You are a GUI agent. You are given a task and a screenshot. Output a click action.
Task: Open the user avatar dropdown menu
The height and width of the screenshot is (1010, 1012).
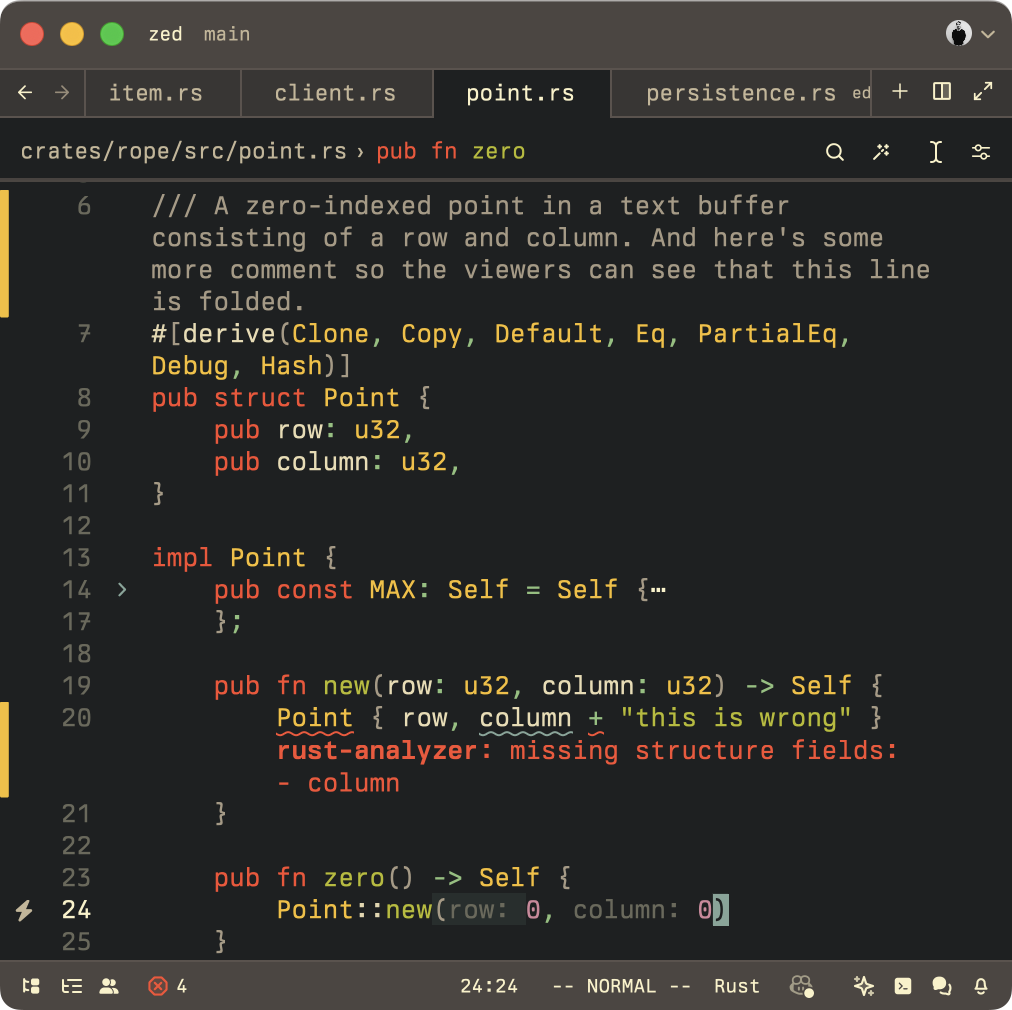(970, 34)
